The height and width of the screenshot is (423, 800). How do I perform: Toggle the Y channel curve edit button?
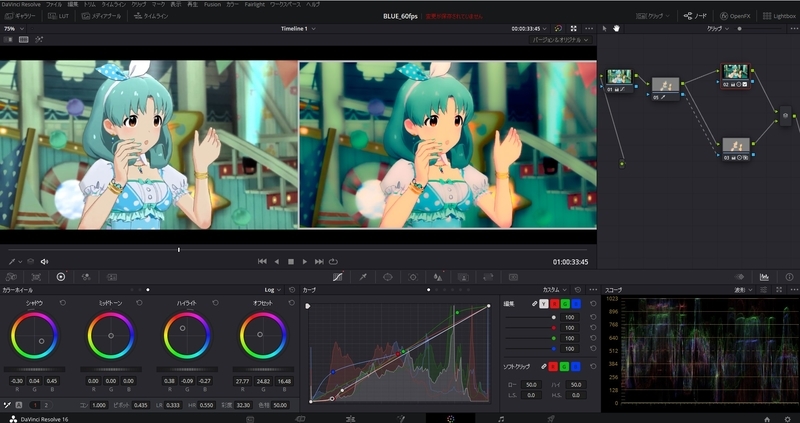544,304
